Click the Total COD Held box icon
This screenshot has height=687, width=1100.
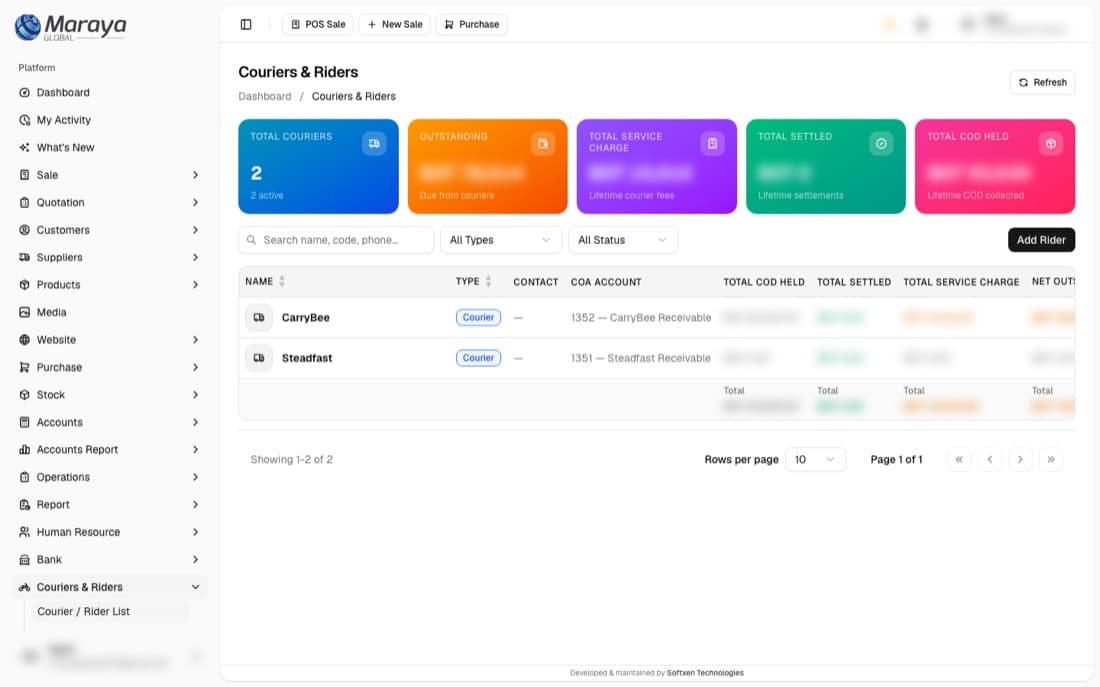tap(1050, 143)
